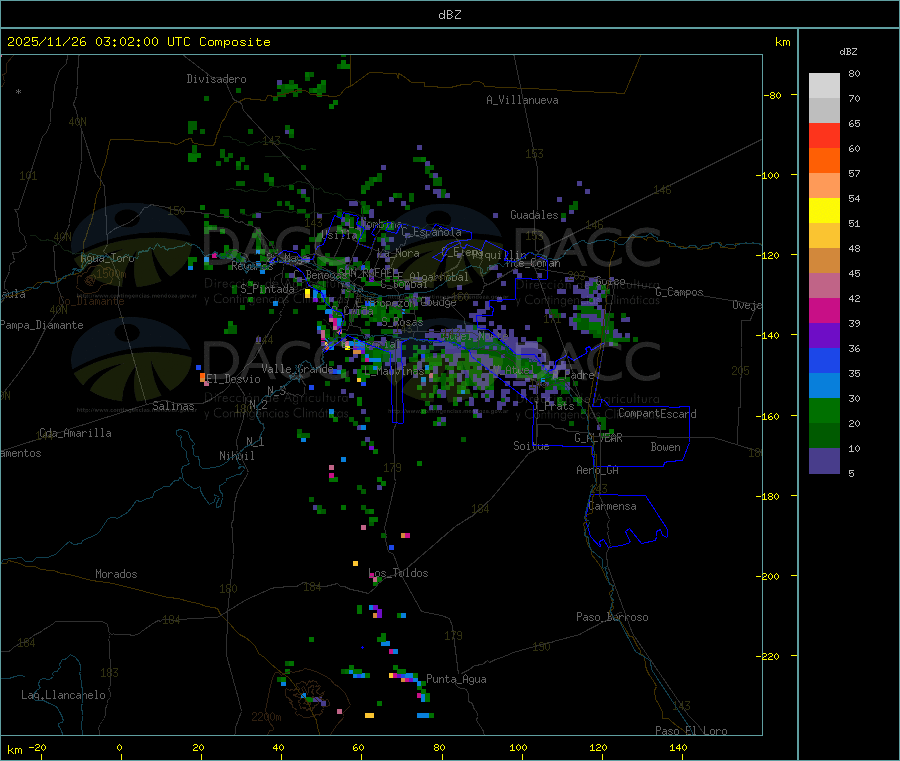Click the 35 dBZ blue legend swatch
Image resolution: width=900 pixels, height=761 pixels.
click(x=824, y=386)
